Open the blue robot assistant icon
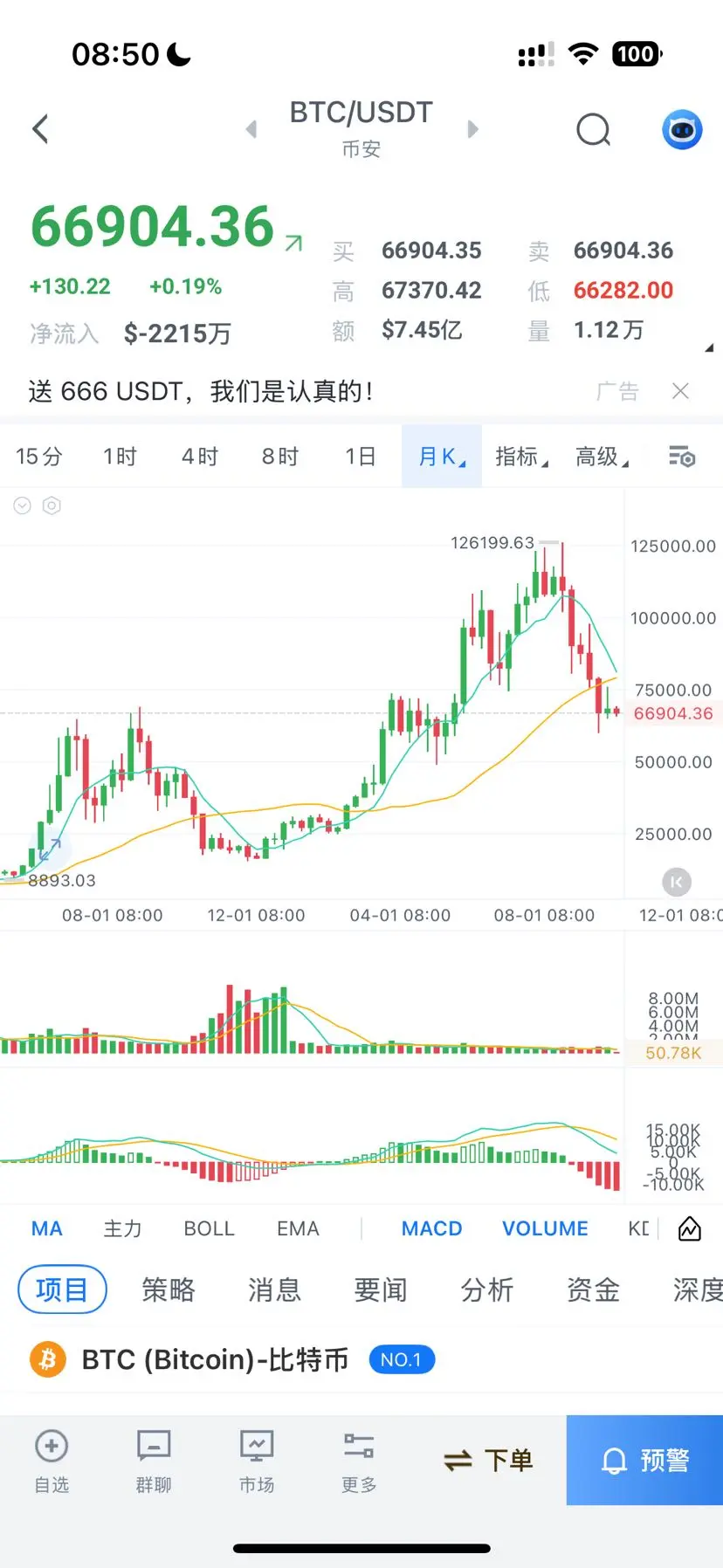Screen dimensions: 723x1568 click(682, 130)
